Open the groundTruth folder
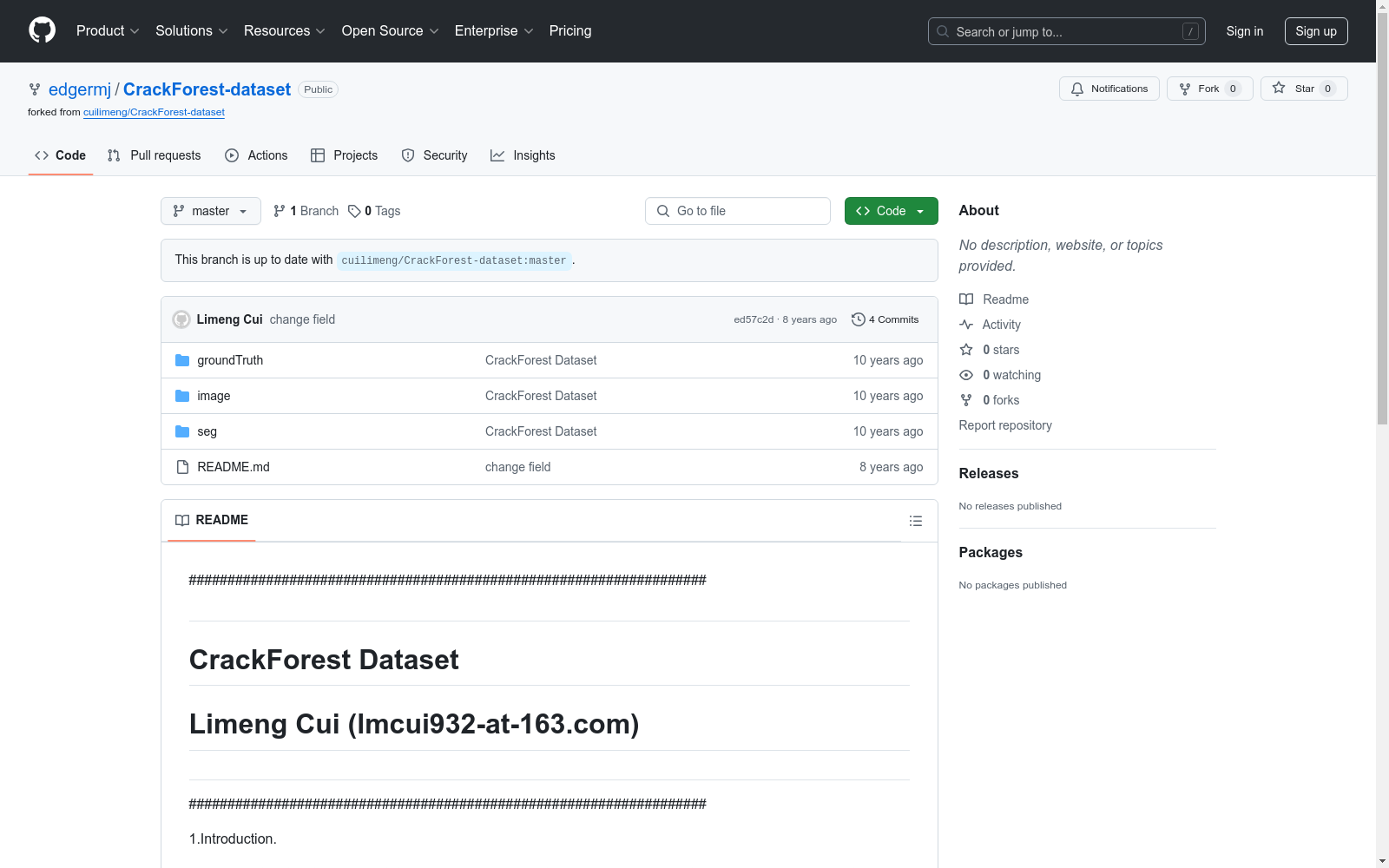1389x868 pixels. click(x=230, y=360)
